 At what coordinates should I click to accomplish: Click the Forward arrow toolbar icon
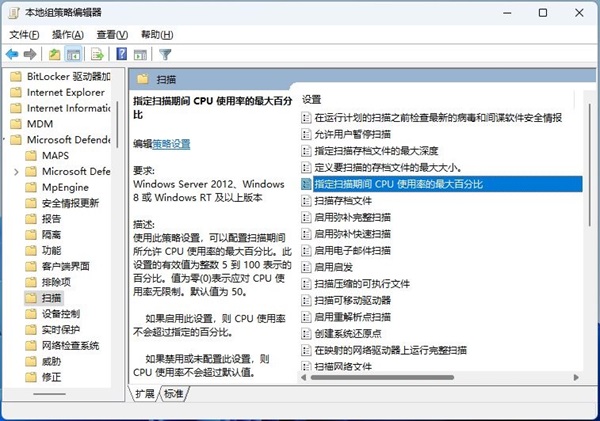pos(30,54)
